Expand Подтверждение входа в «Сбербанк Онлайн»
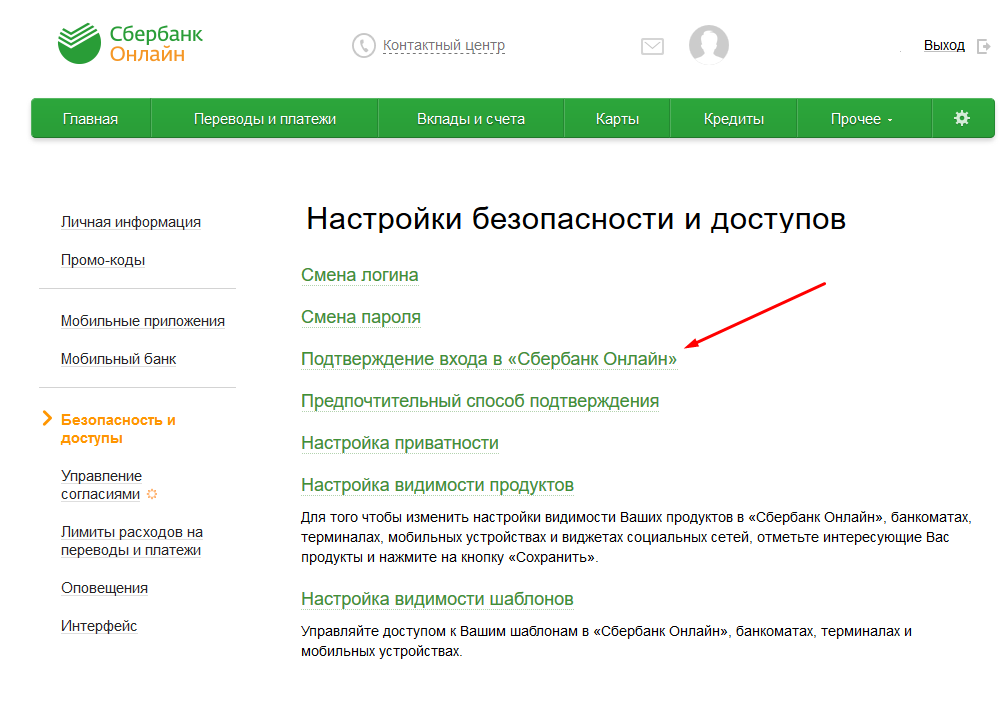1003x702 pixels. (489, 359)
